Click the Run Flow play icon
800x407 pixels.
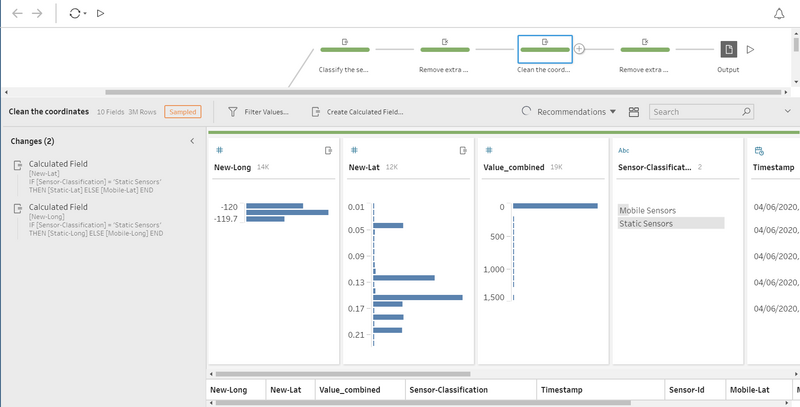(x=101, y=14)
